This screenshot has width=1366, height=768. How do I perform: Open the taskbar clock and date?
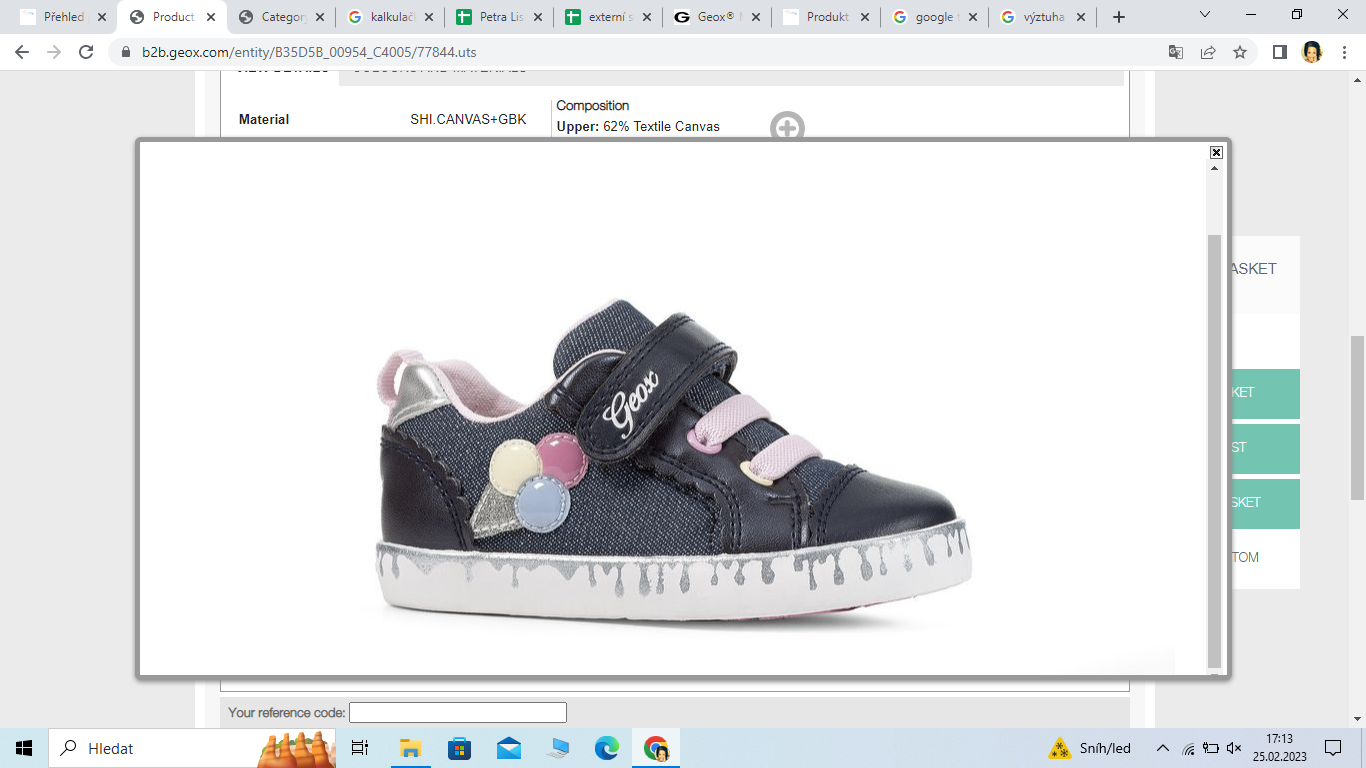pyautogui.click(x=1279, y=748)
